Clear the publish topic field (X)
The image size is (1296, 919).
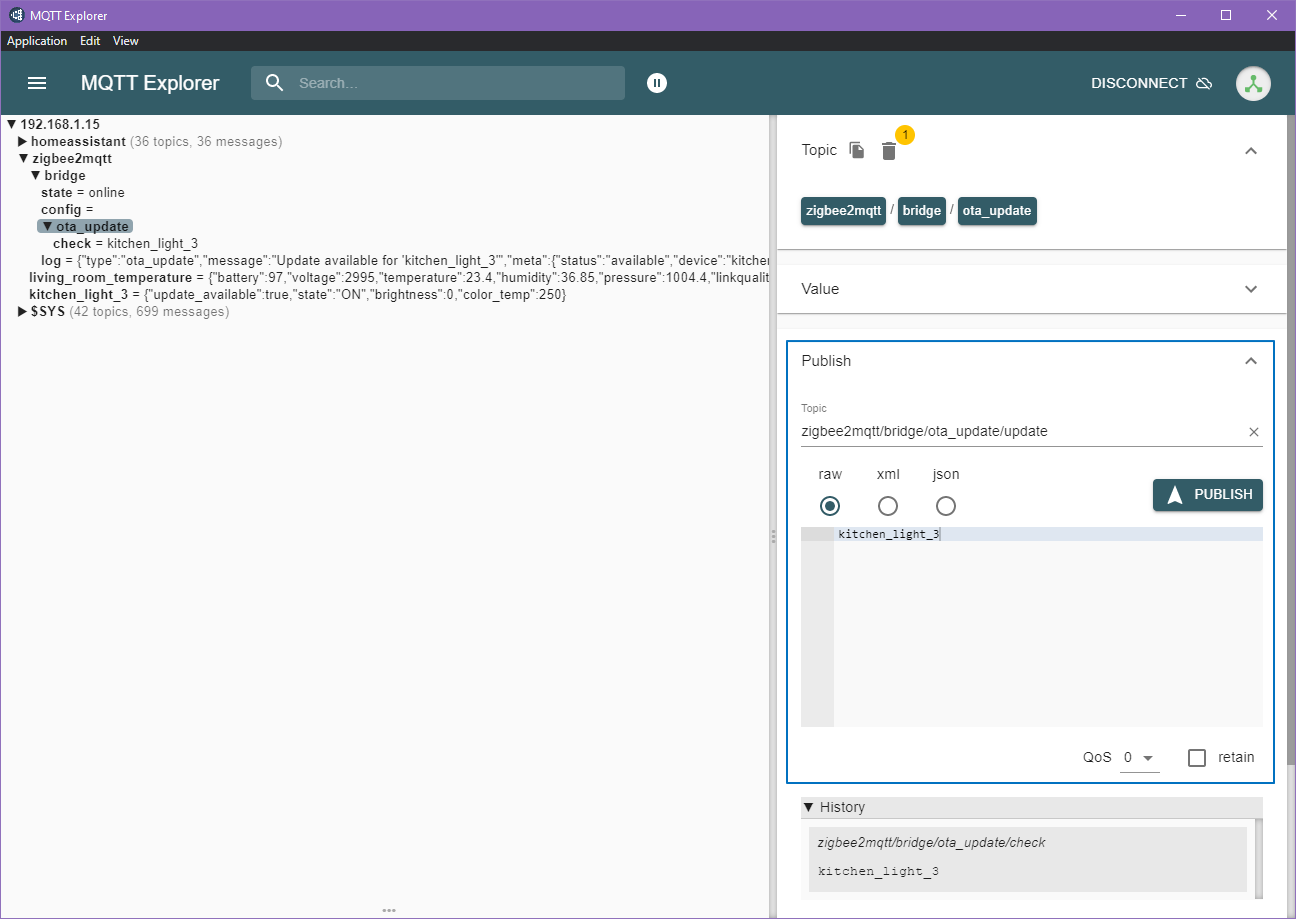(1254, 432)
